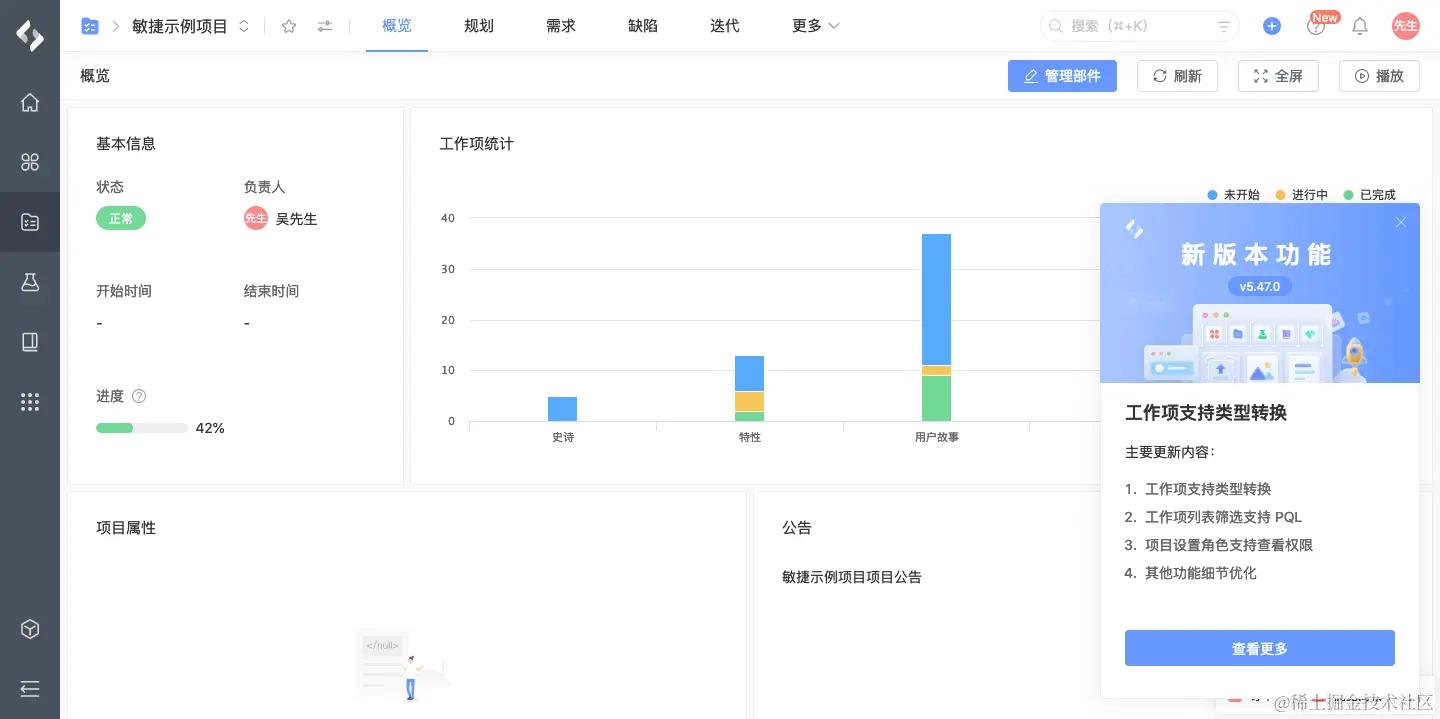Click the cube icon near the sidebar bottom
The width and height of the screenshot is (1440, 719).
(x=30, y=629)
